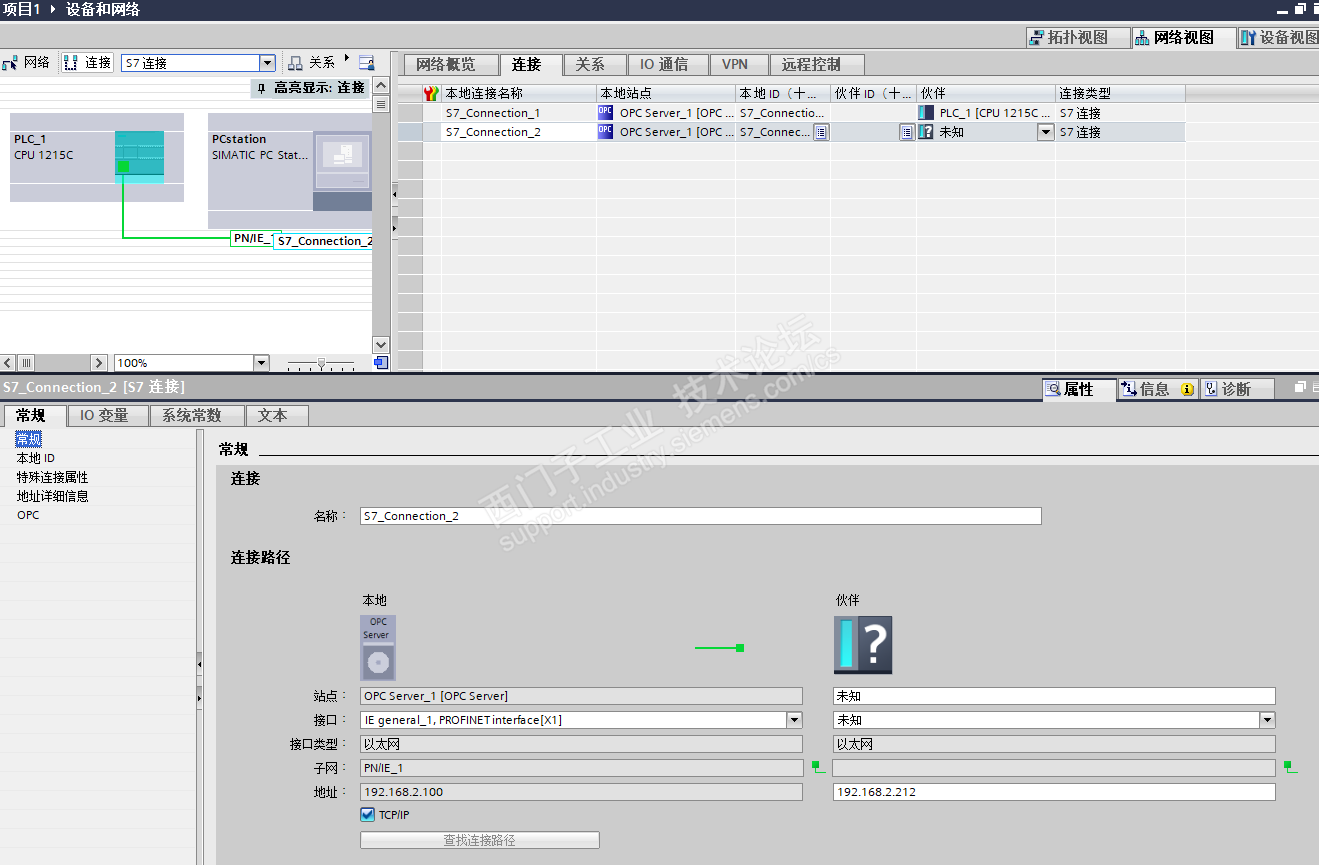Switch to 设备视图 device view
This screenshot has height=865, width=1319.
[1279, 37]
